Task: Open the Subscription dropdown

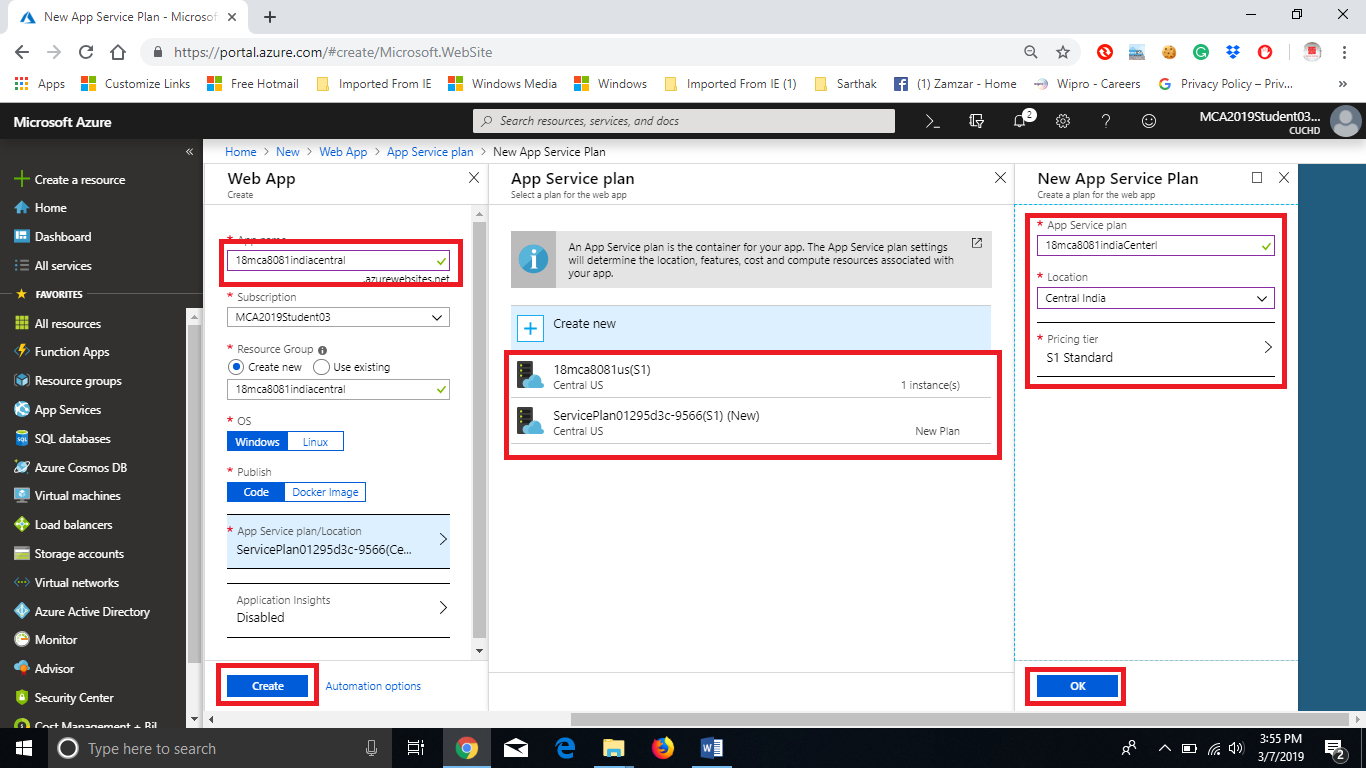Action: [338, 317]
